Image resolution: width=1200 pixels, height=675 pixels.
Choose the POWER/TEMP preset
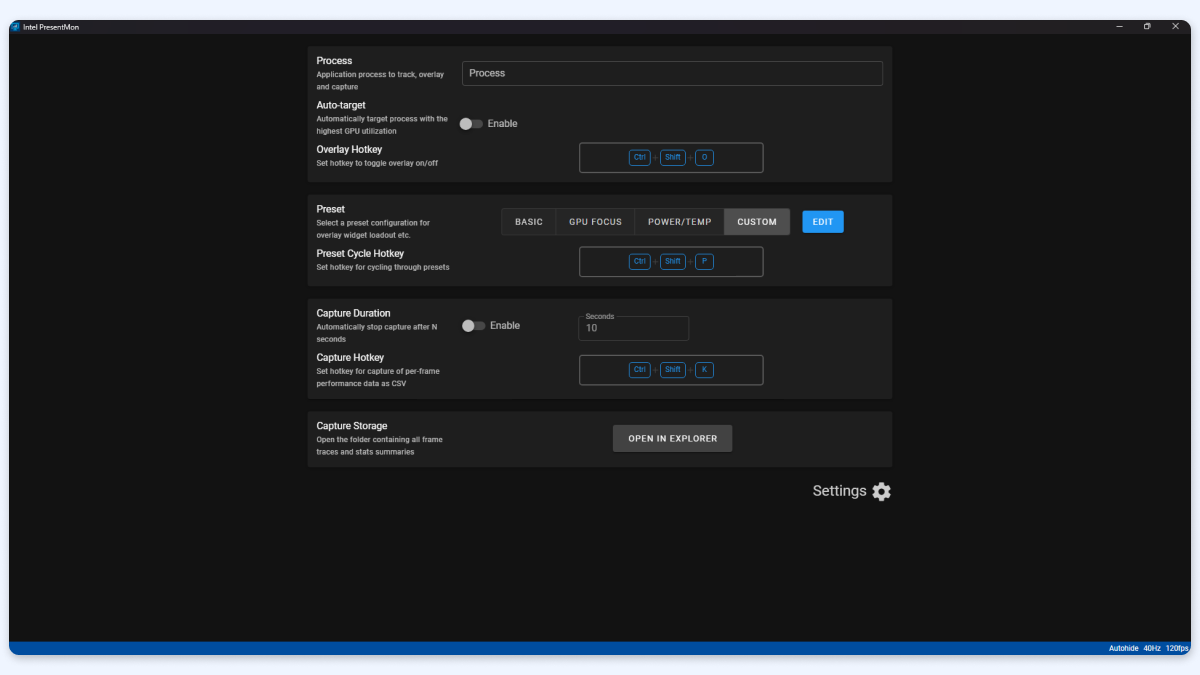pyautogui.click(x=680, y=222)
